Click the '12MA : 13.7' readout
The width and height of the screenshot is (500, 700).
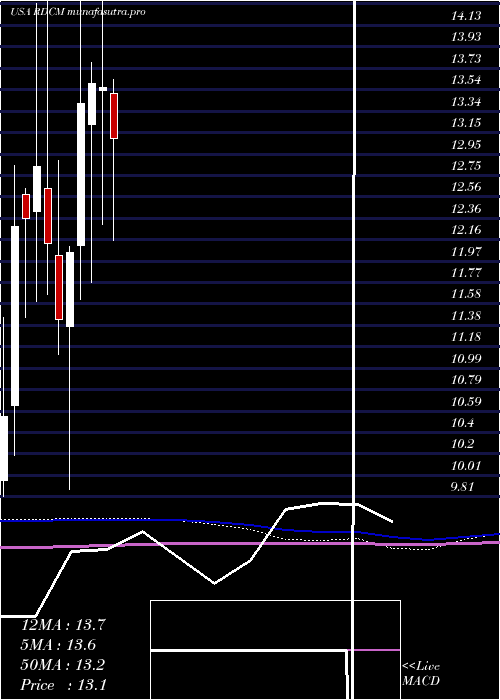[x=63, y=625]
